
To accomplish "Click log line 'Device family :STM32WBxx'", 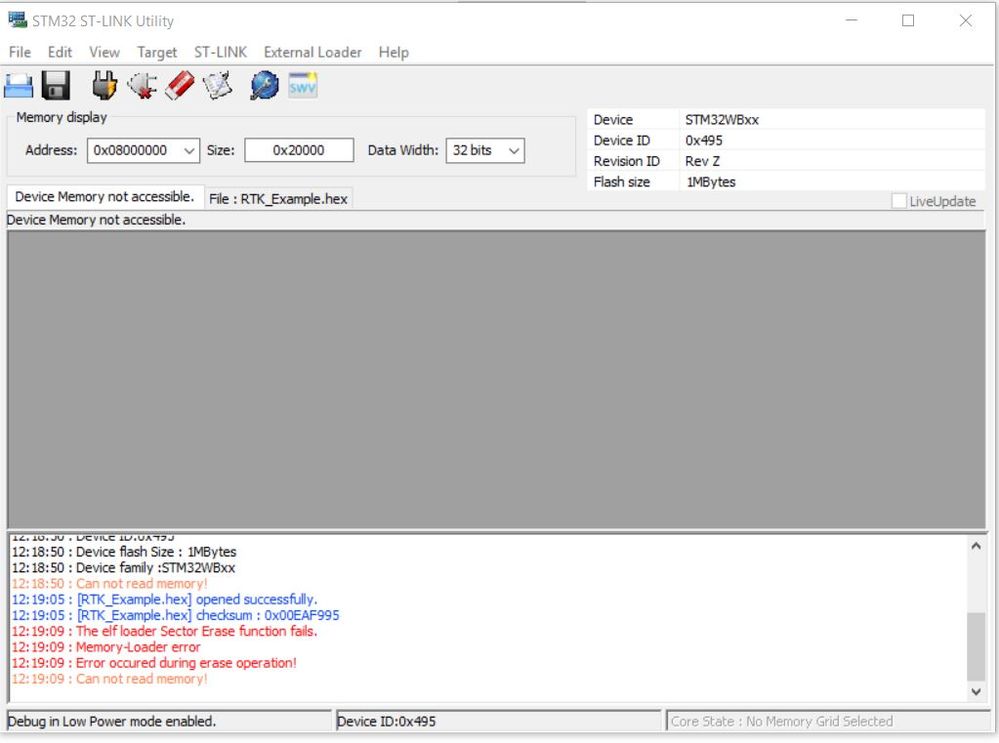I will 124,568.
